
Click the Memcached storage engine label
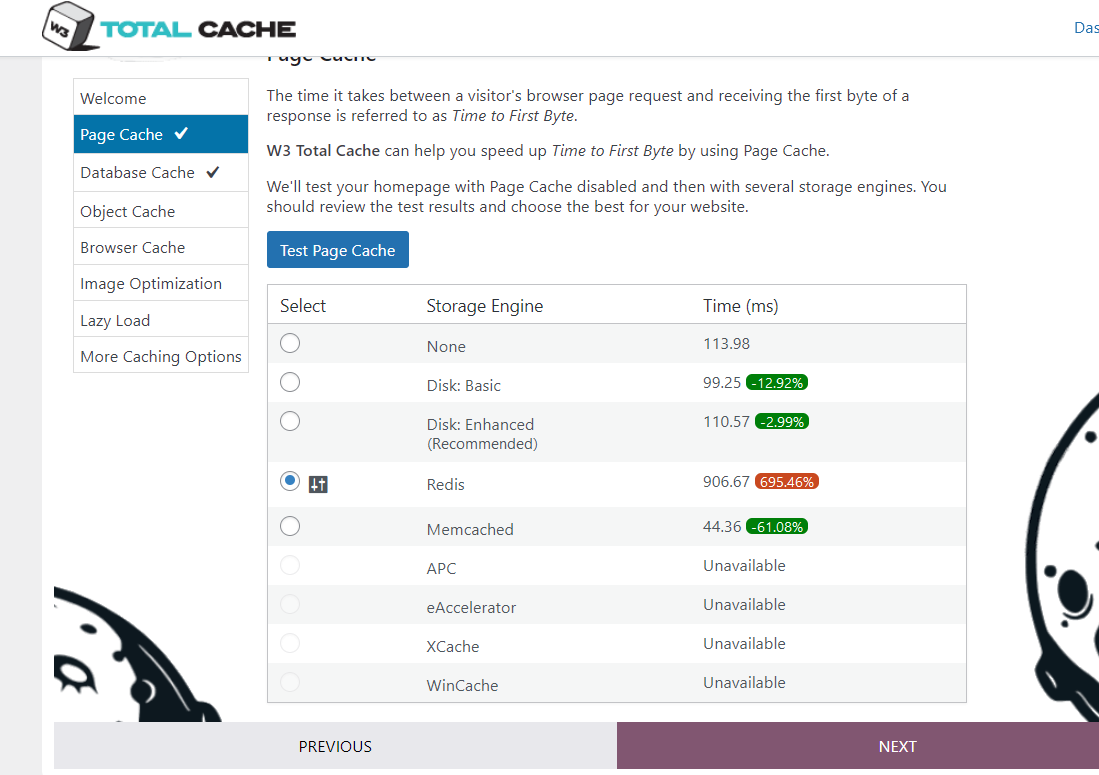click(470, 529)
